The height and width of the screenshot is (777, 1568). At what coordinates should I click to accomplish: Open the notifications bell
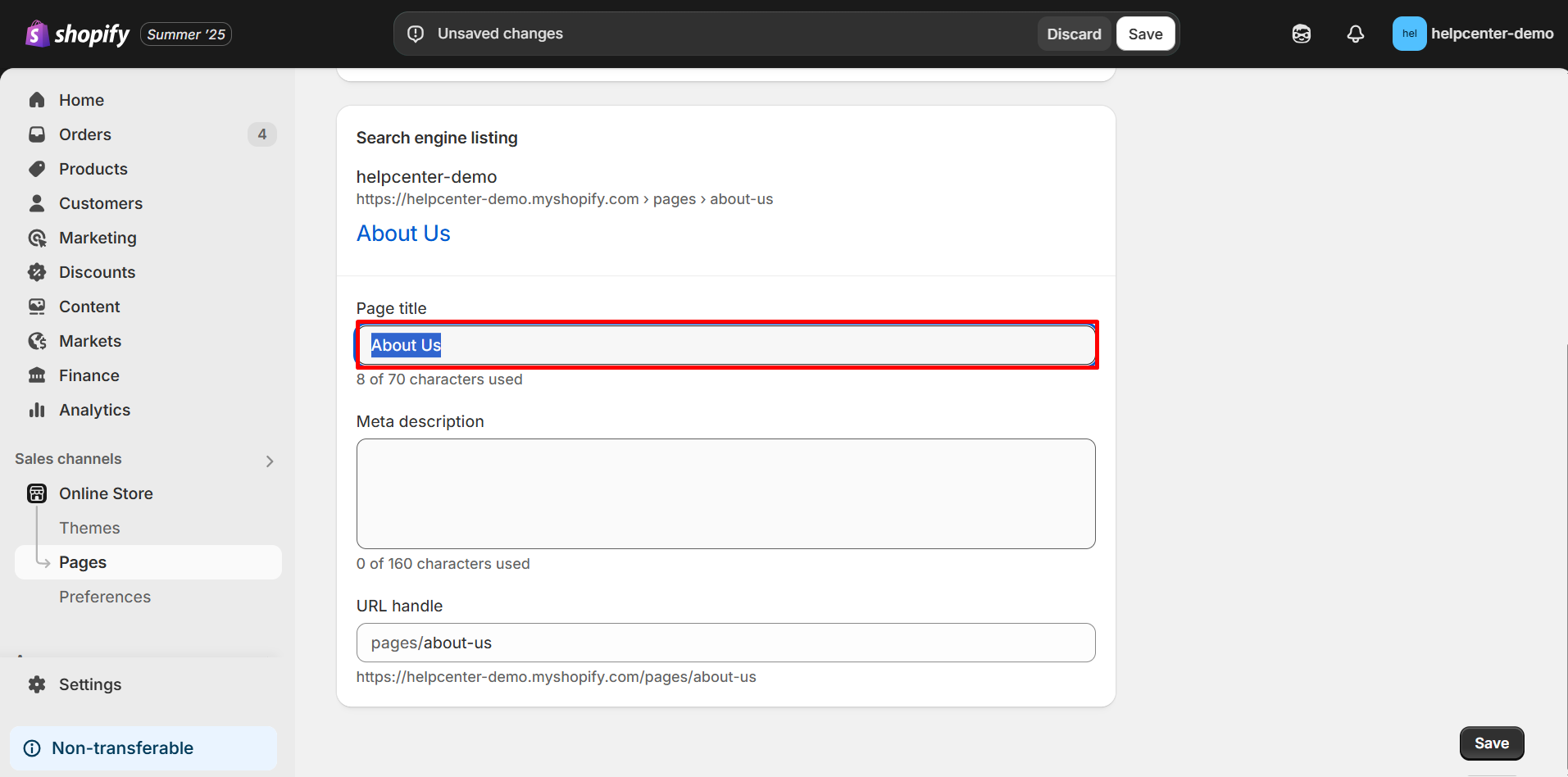(x=1355, y=34)
